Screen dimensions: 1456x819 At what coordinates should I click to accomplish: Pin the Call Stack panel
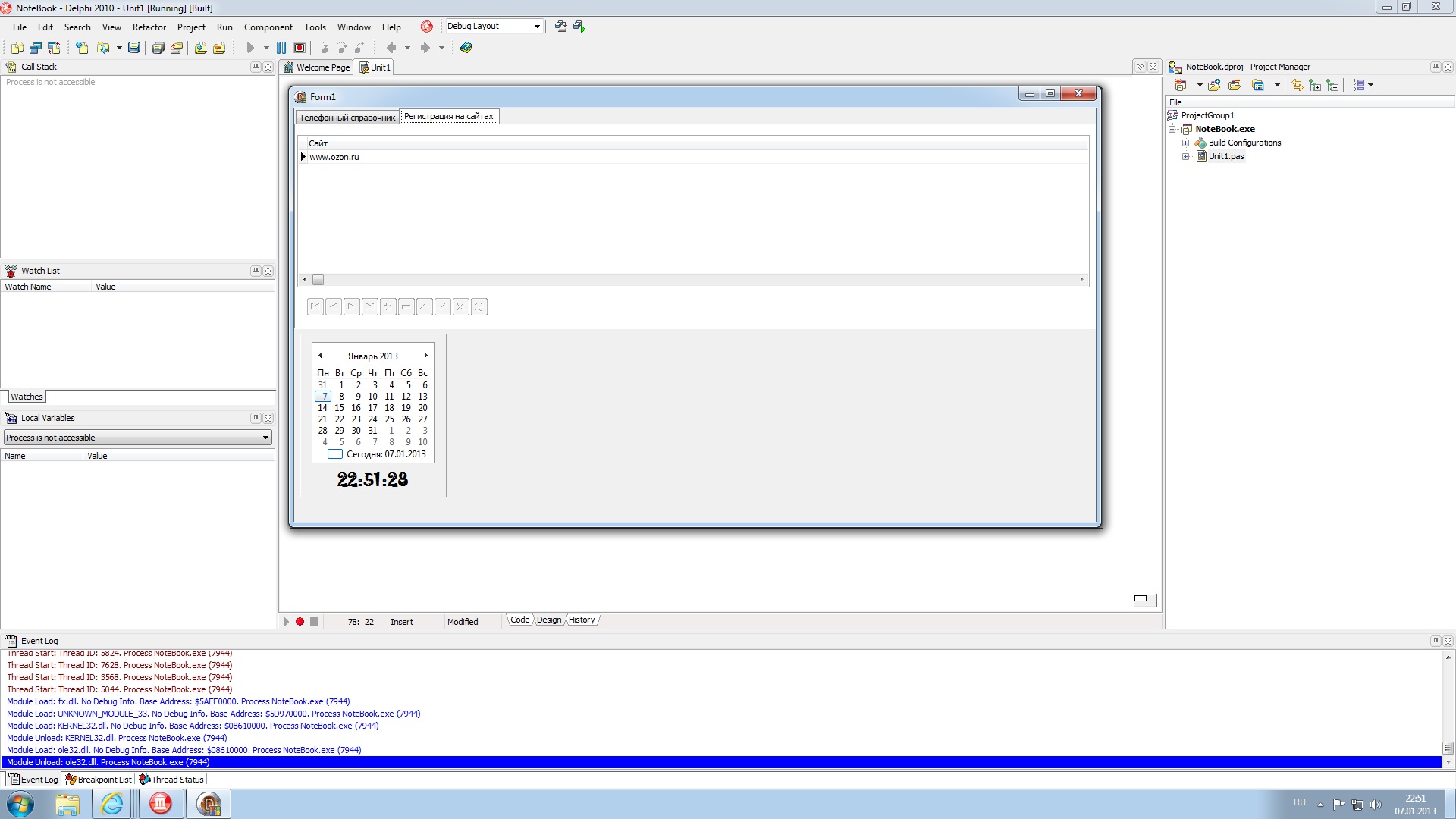(x=256, y=67)
